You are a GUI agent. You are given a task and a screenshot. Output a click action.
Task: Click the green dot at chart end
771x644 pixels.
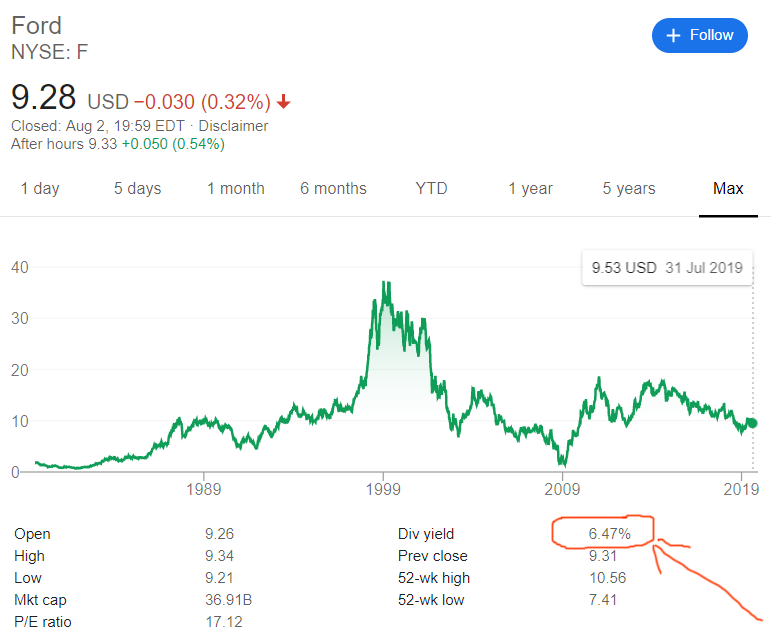[752, 423]
